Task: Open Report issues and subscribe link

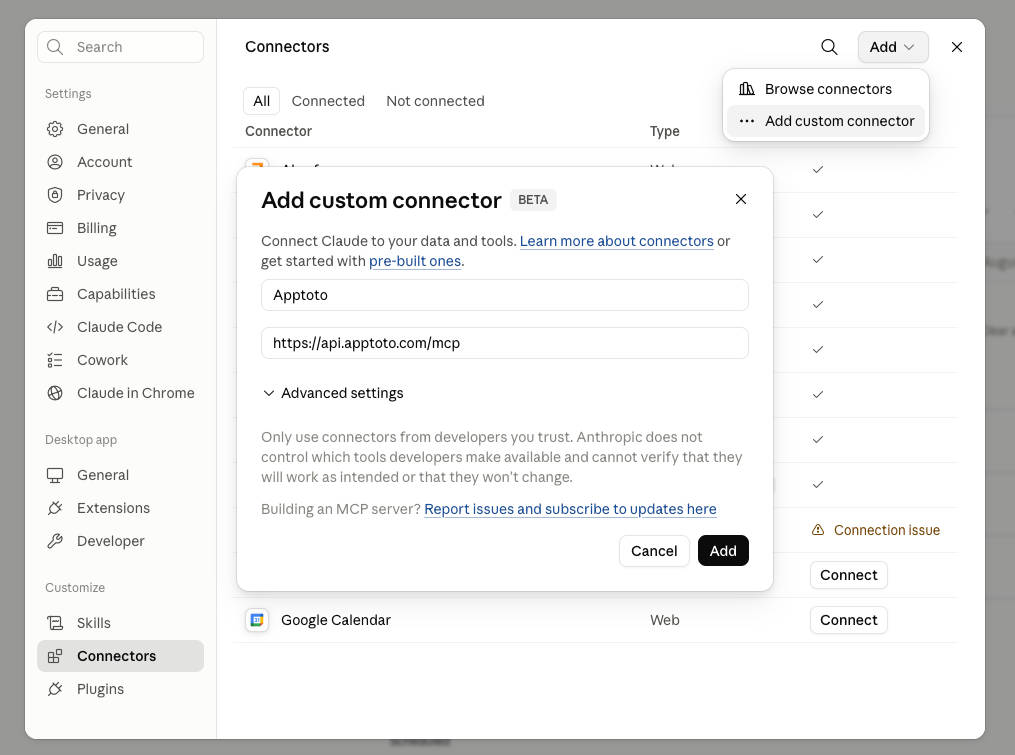Action: 570,509
